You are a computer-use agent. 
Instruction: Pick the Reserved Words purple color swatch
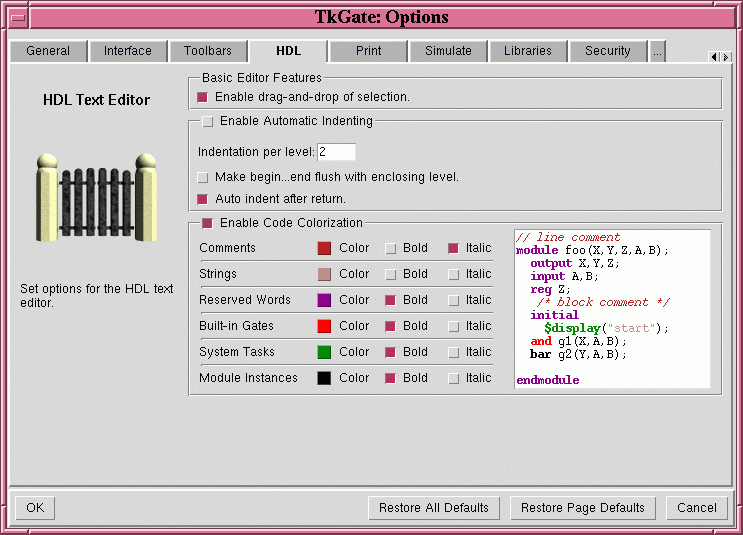point(324,300)
